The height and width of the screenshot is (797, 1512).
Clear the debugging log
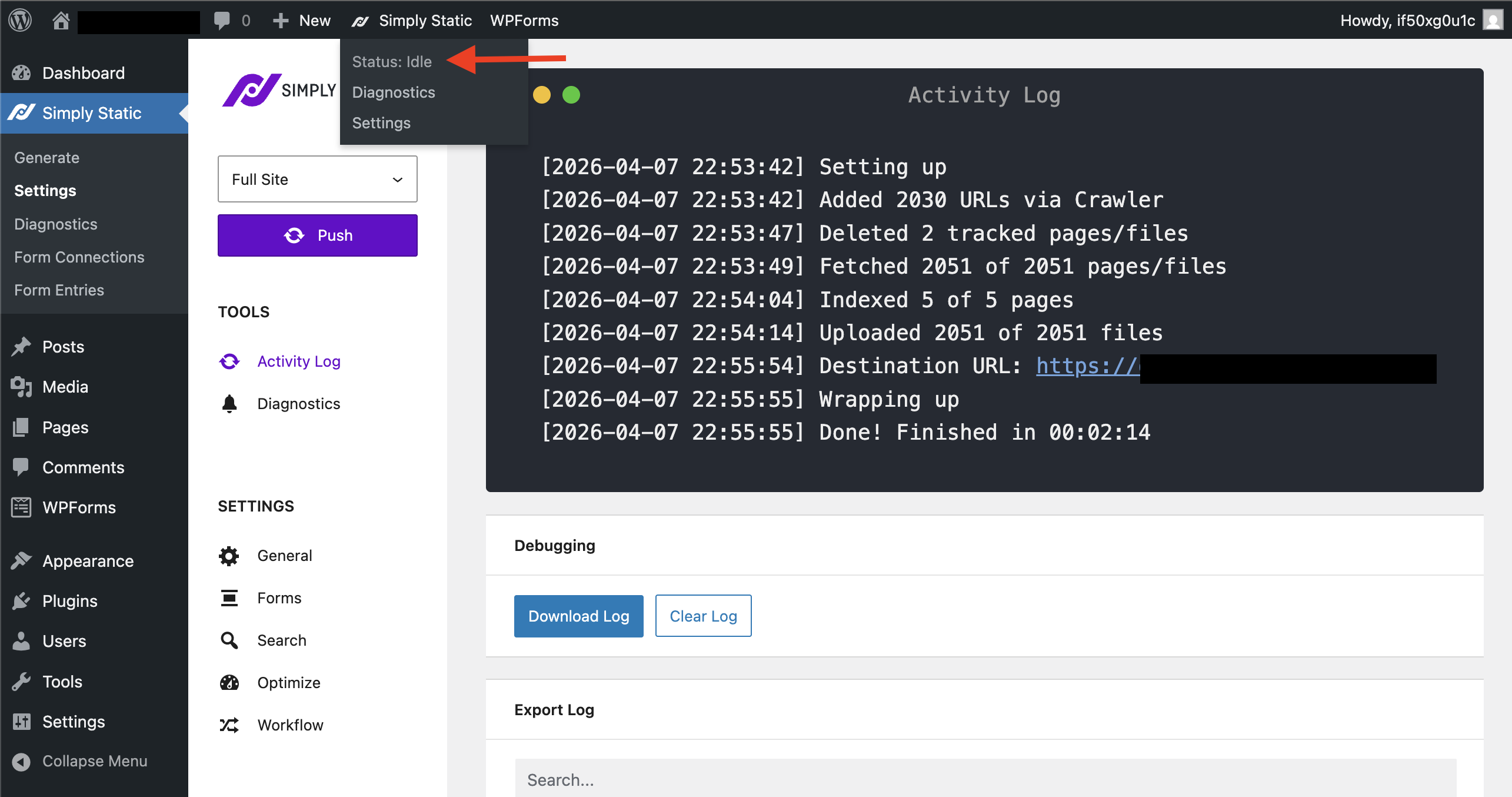point(703,616)
